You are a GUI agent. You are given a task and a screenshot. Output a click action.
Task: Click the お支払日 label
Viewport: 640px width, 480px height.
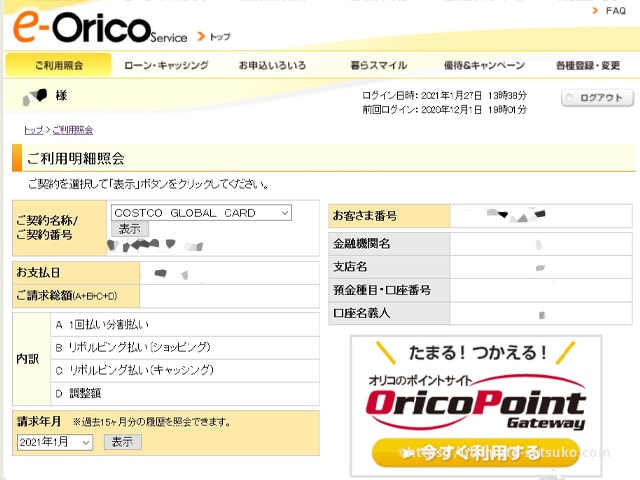pyautogui.click(x=38, y=273)
